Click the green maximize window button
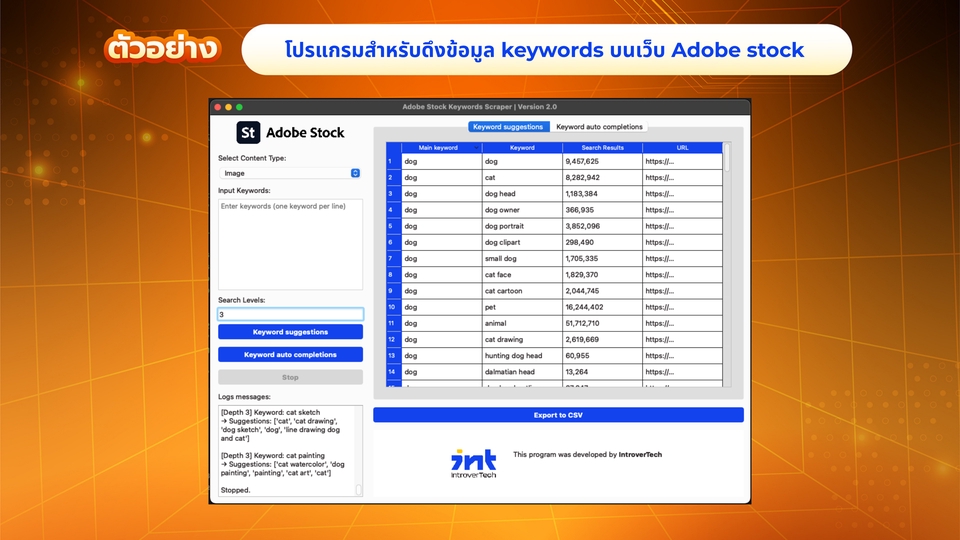The height and width of the screenshot is (540, 960). (x=239, y=107)
